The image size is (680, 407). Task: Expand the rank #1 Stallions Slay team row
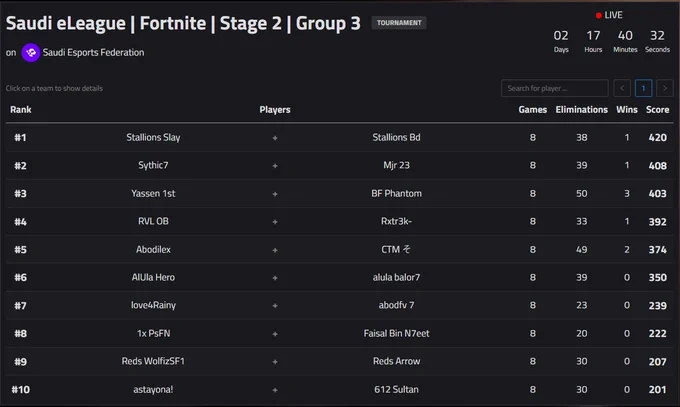pyautogui.click(x=339, y=138)
